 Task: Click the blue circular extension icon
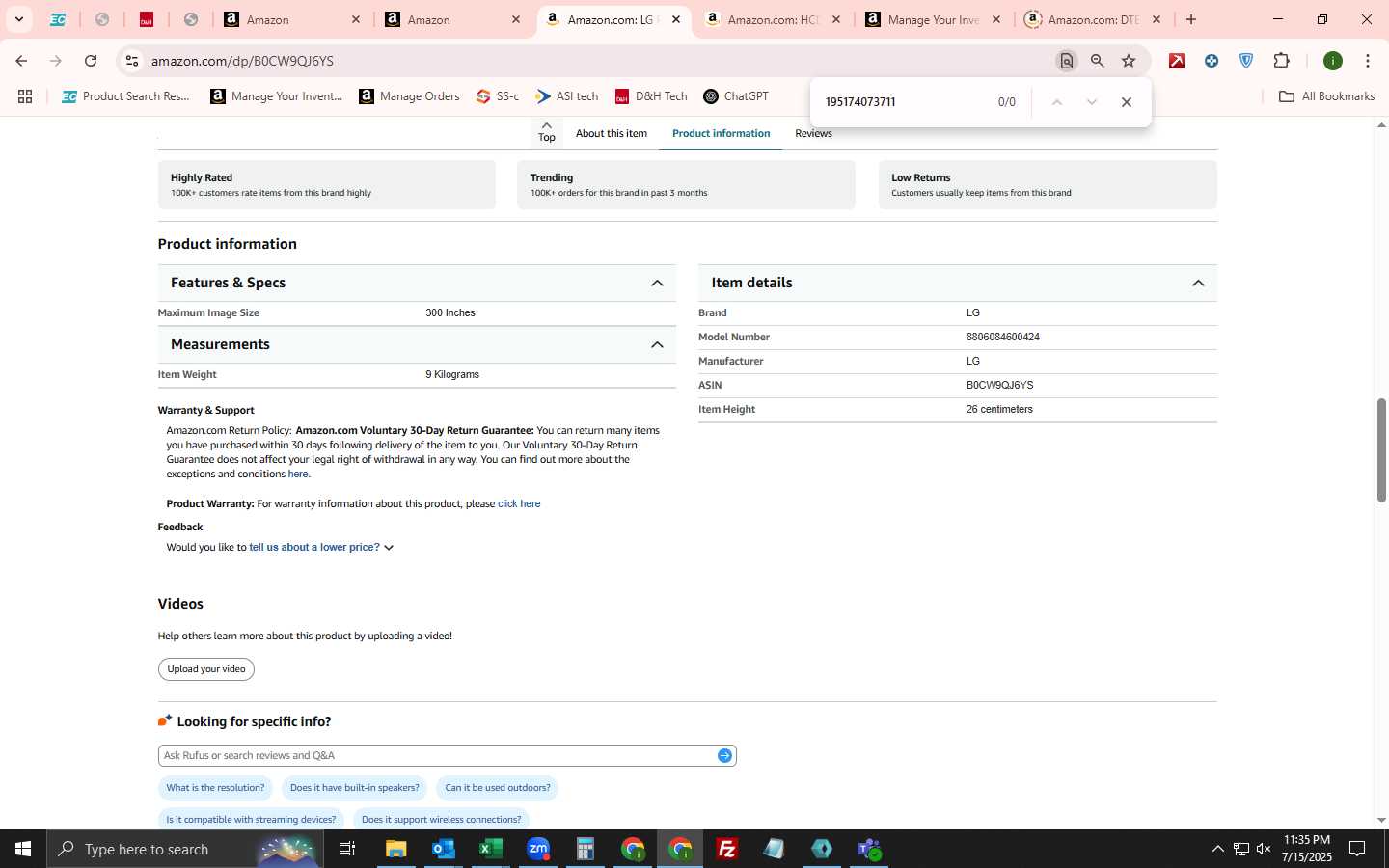pos(1212,61)
